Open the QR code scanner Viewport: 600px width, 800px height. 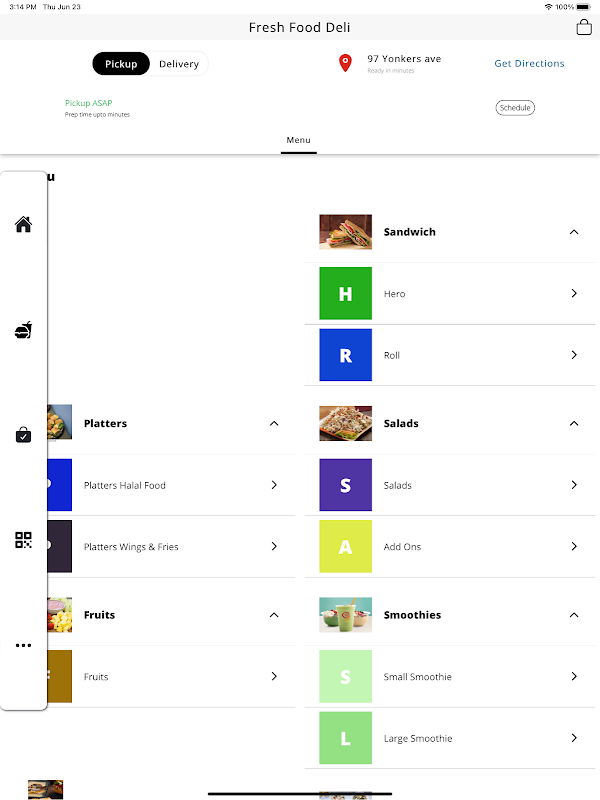24,540
